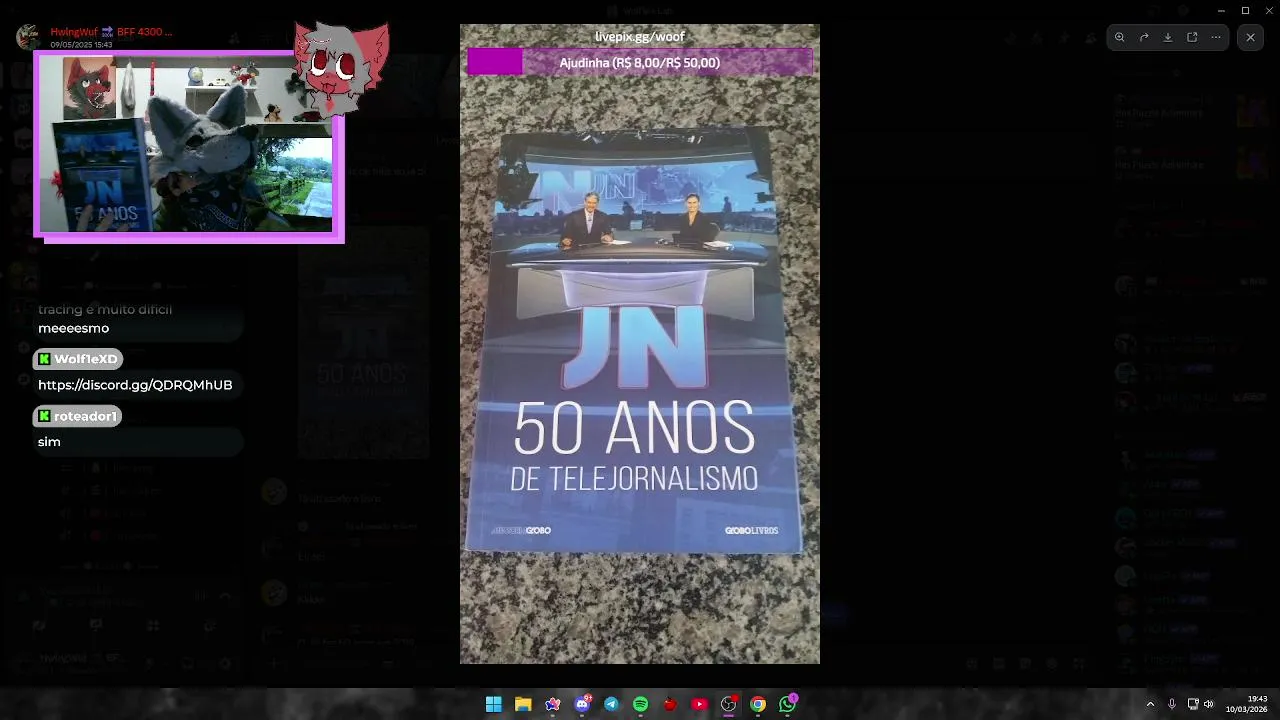Screen dimensions: 1280x720
Task: Download the image with the save icon
Action: pos(1168,37)
